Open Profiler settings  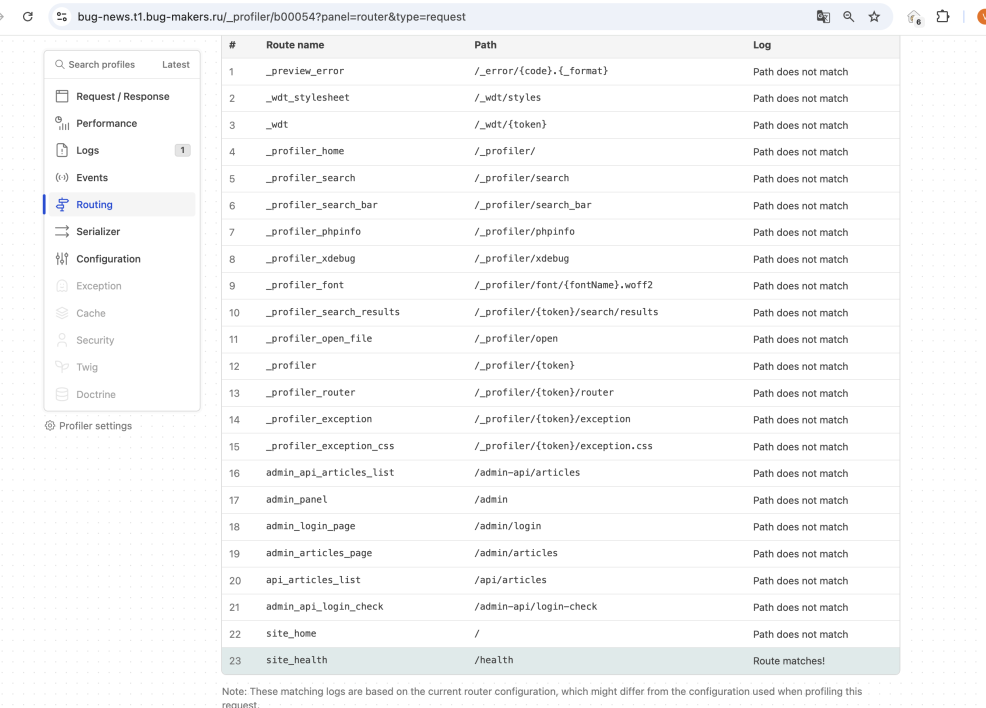(x=89, y=426)
